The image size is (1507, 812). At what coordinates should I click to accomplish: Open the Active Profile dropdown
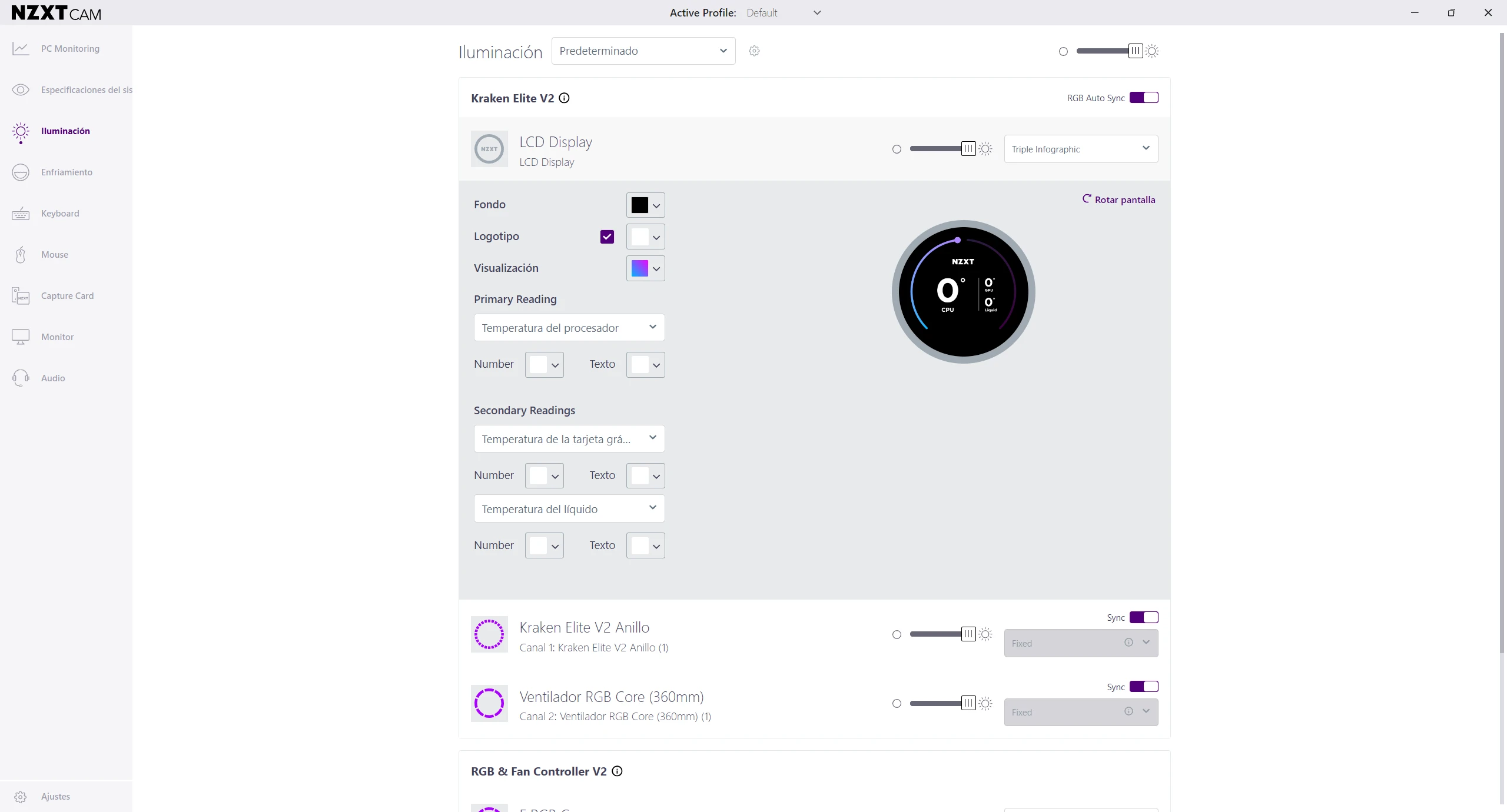click(x=784, y=13)
